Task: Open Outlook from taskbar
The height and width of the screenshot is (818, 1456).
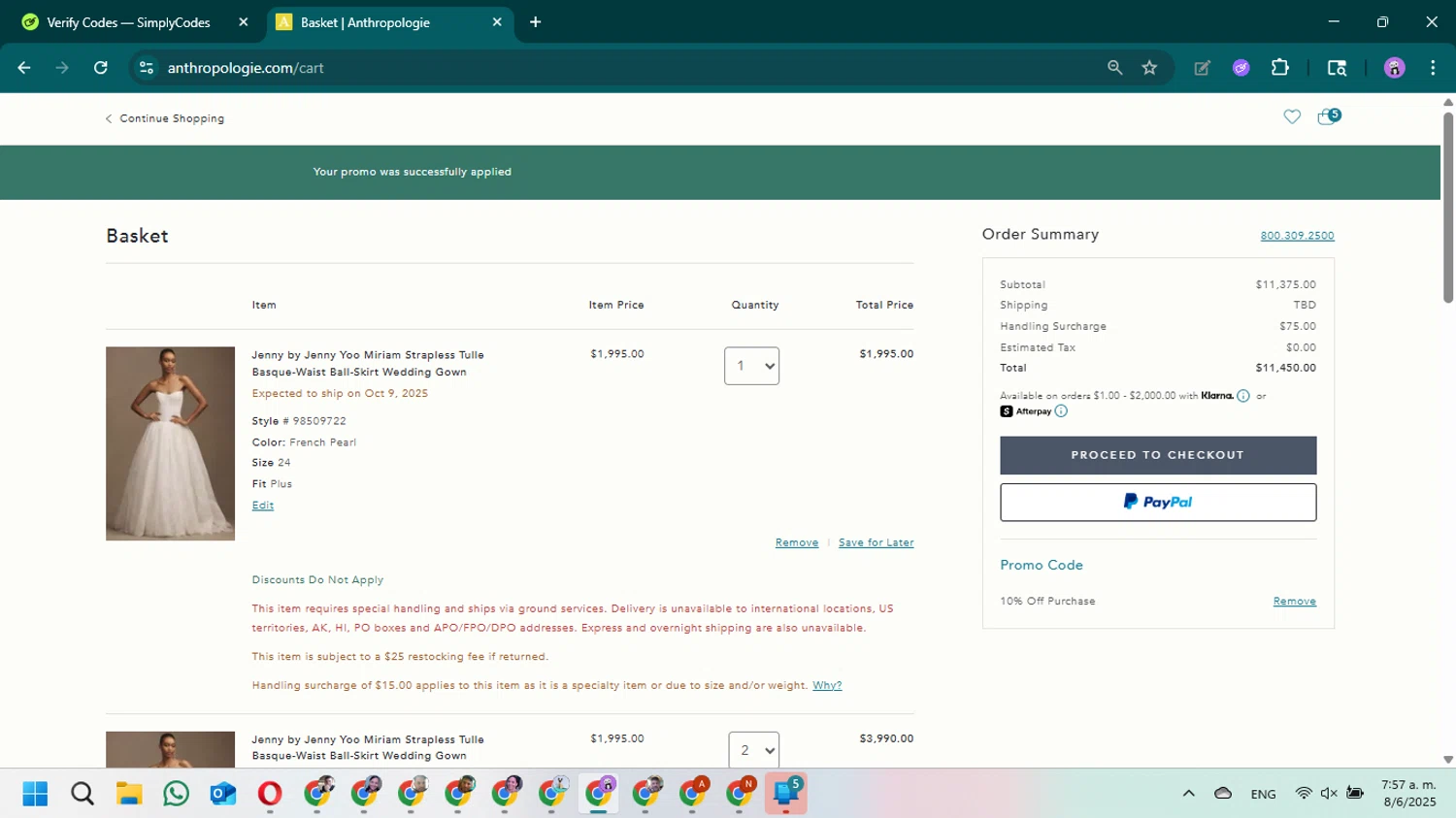Action: (x=223, y=794)
